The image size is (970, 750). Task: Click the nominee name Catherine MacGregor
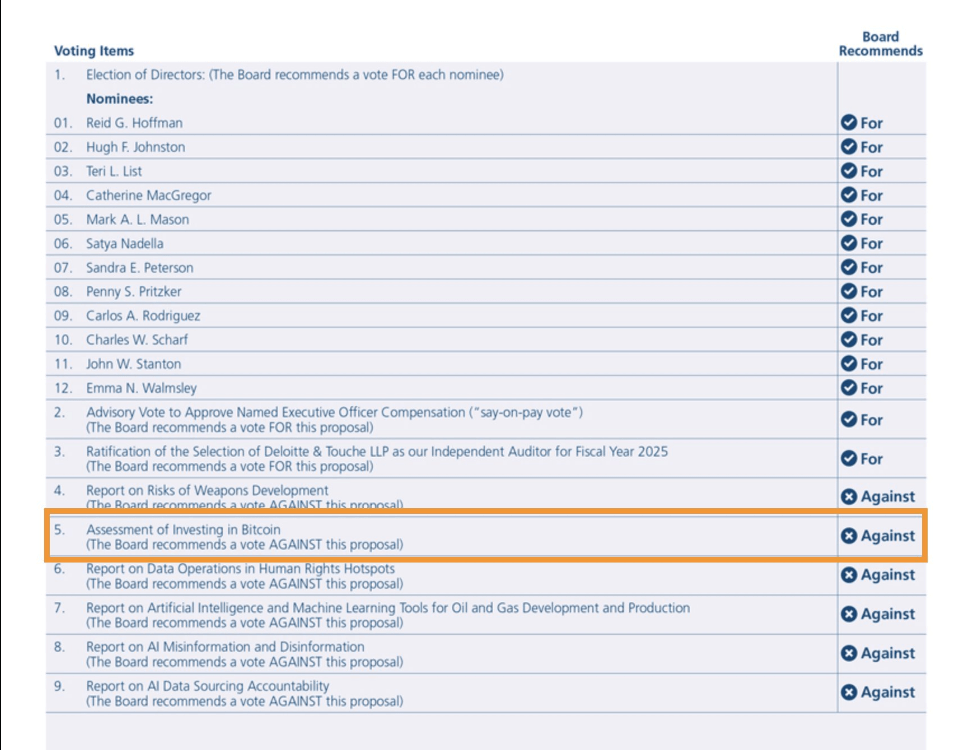coord(148,196)
